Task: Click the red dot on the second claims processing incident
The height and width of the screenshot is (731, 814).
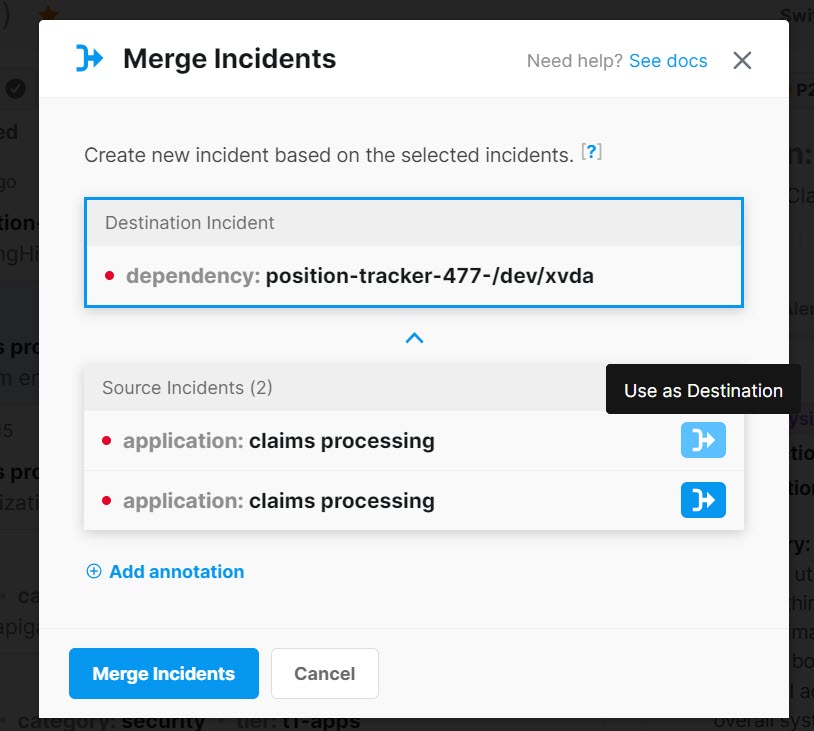Action: [x=109, y=500]
